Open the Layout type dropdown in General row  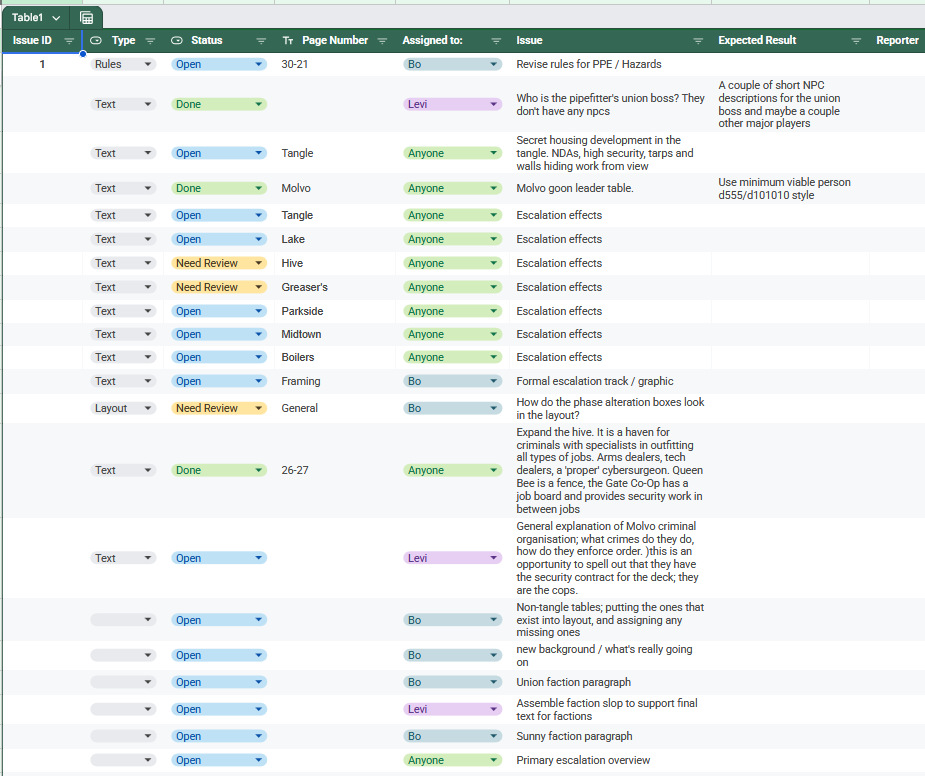point(149,408)
